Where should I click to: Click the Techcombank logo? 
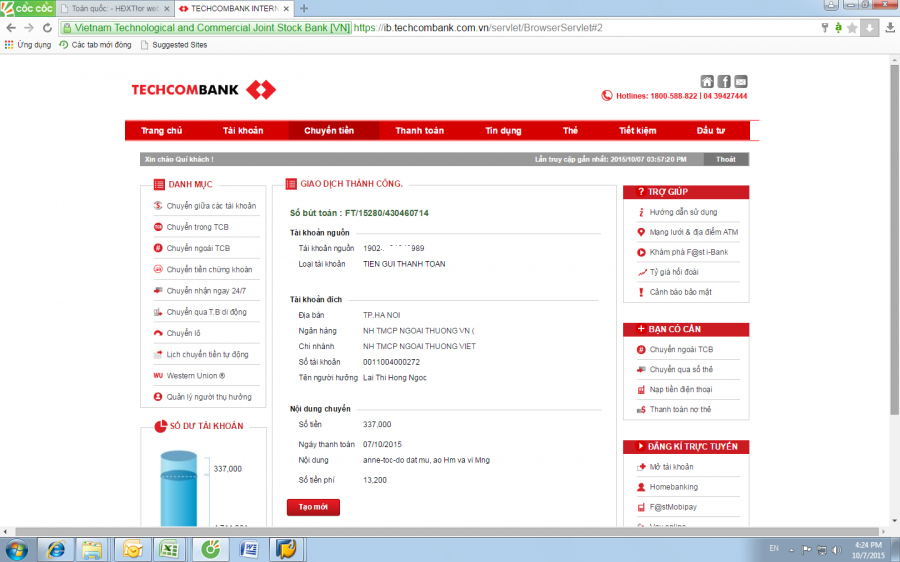(203, 90)
